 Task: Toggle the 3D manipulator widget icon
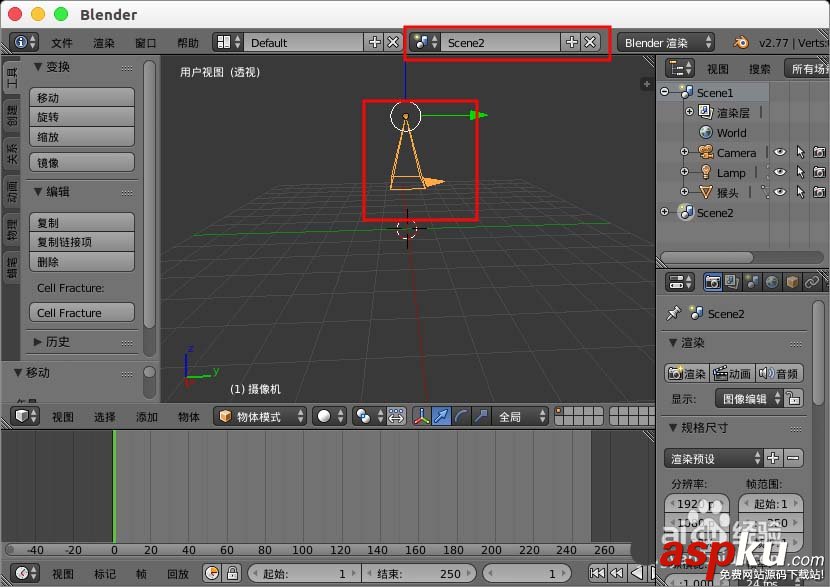coord(421,417)
